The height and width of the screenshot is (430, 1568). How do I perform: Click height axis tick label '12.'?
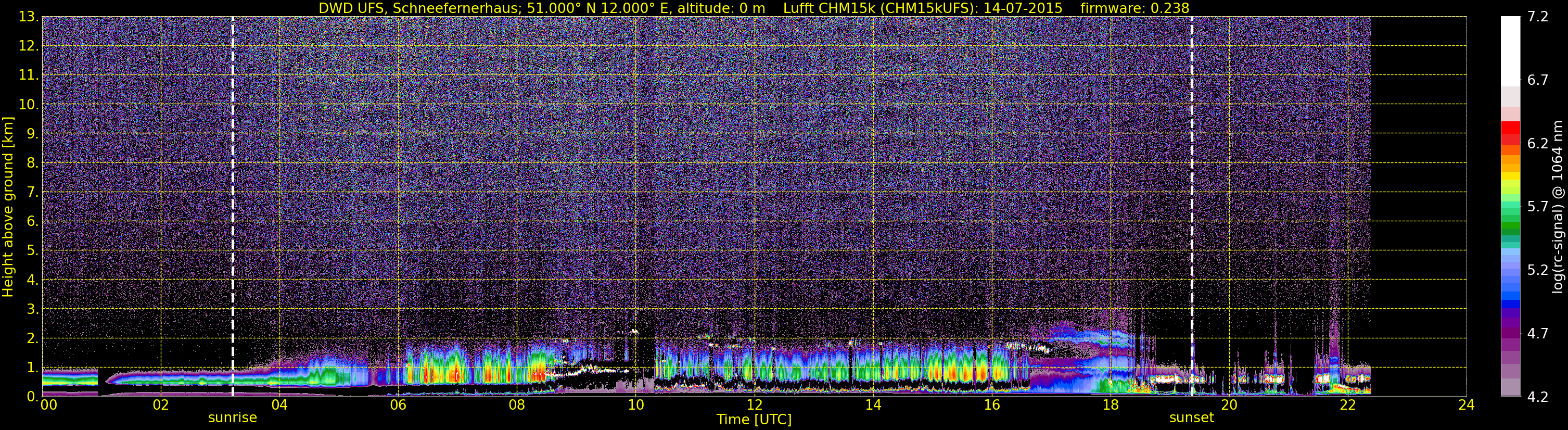[29, 46]
